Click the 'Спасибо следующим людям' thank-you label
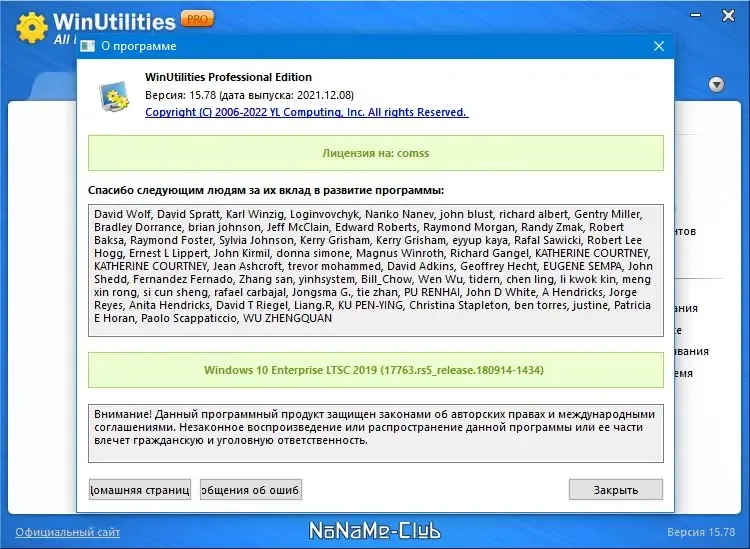The width and height of the screenshot is (750, 549). tap(266, 190)
